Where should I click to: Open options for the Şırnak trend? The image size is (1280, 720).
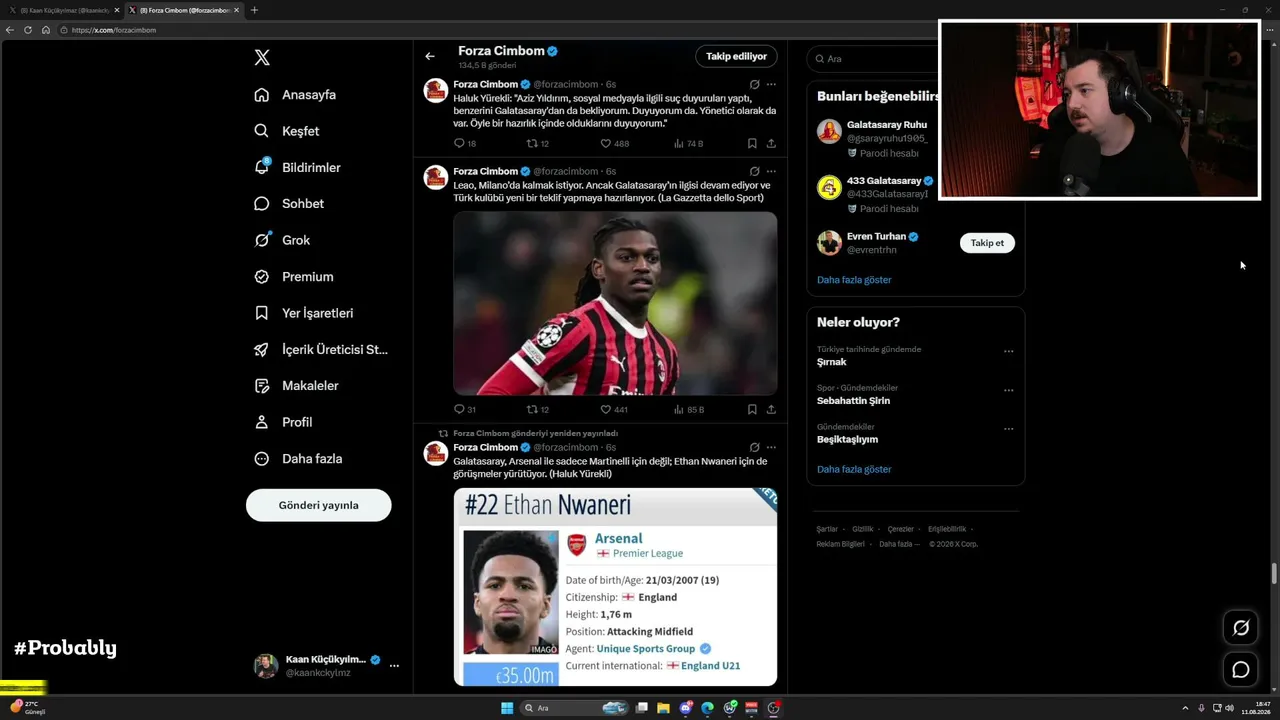[1008, 351]
